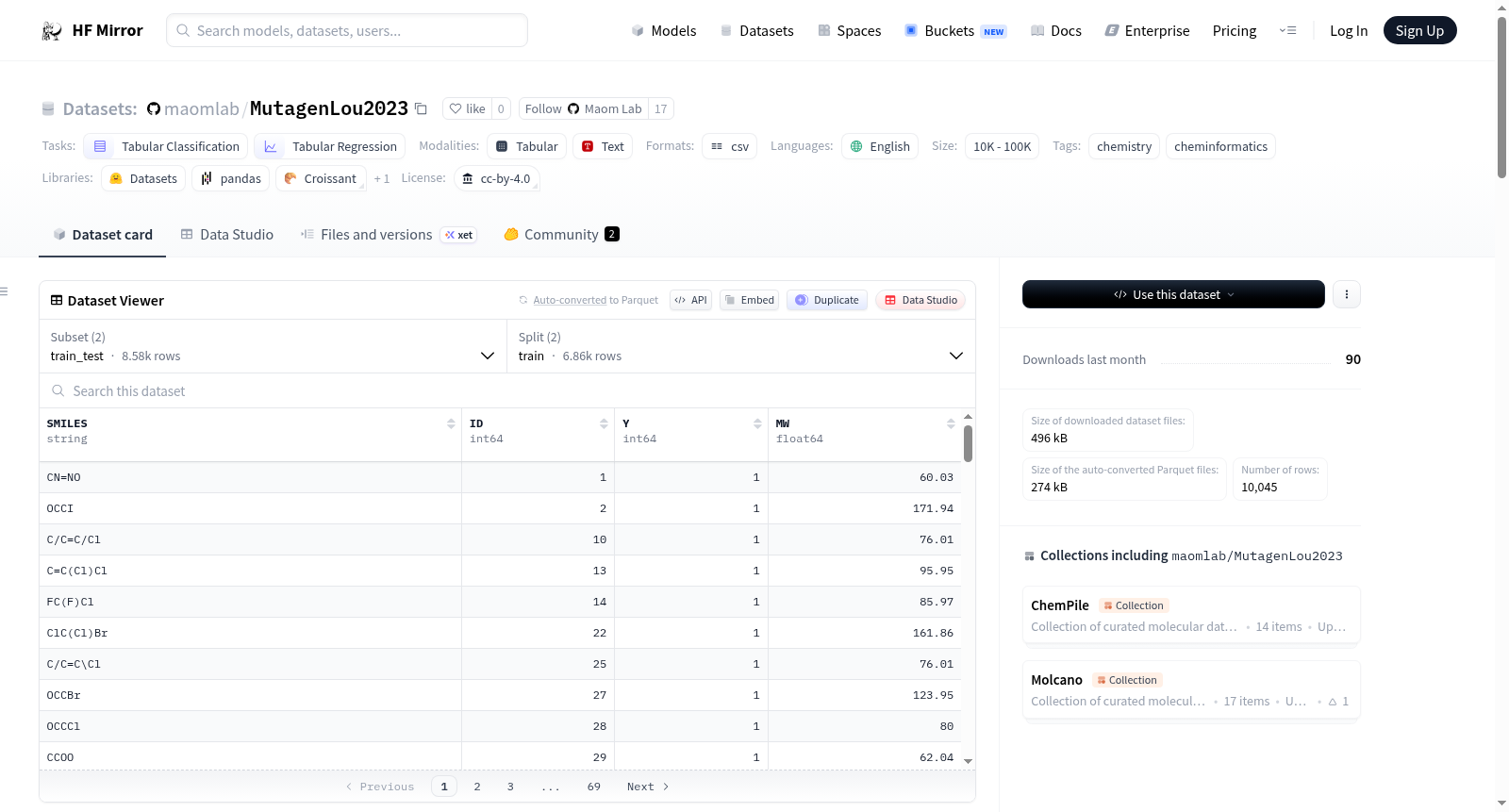
Task: Click the cheminformatics tag
Action: pos(1220,146)
